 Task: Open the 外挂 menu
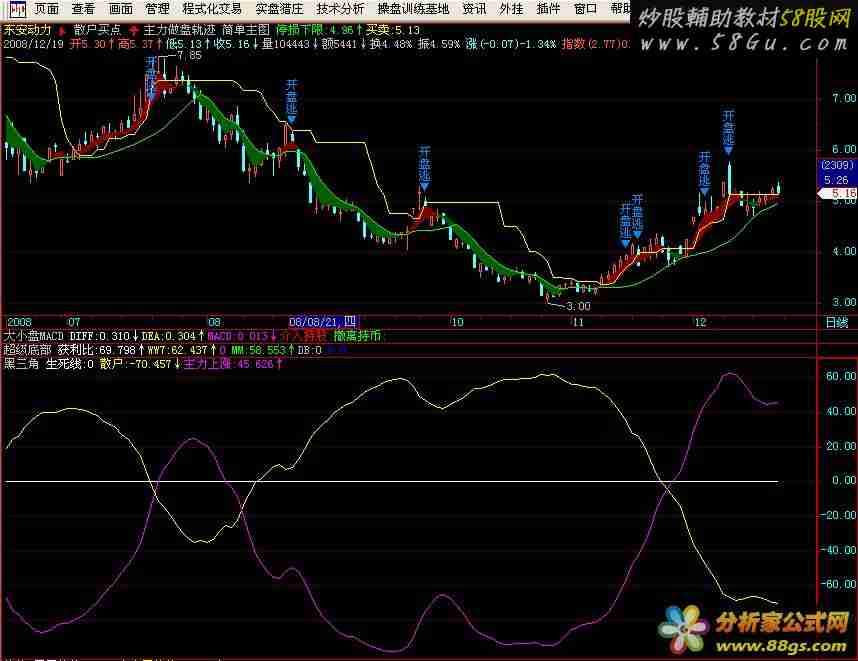(x=512, y=9)
